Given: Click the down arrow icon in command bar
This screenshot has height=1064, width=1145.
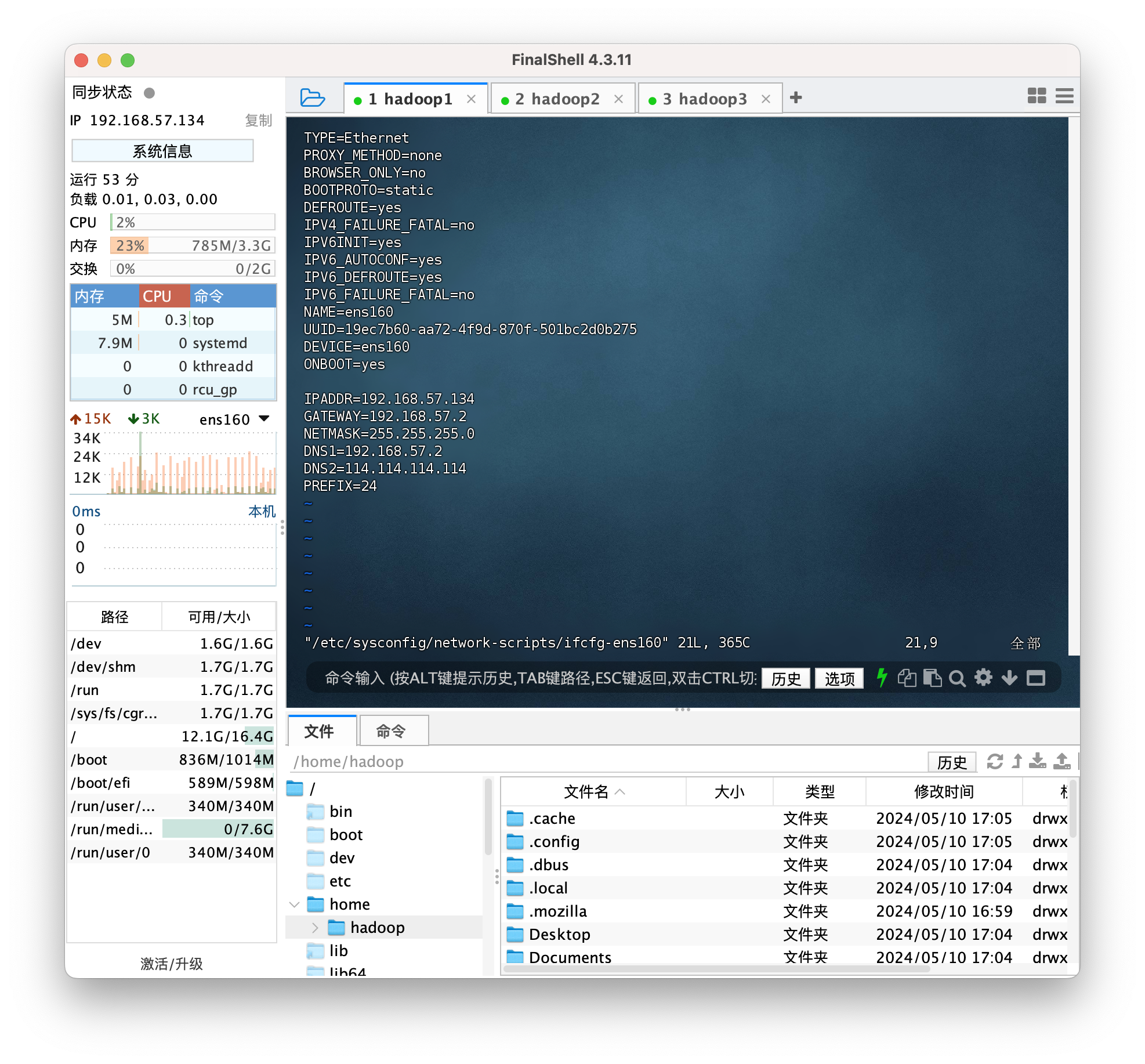Looking at the screenshot, I should coord(1009,678).
